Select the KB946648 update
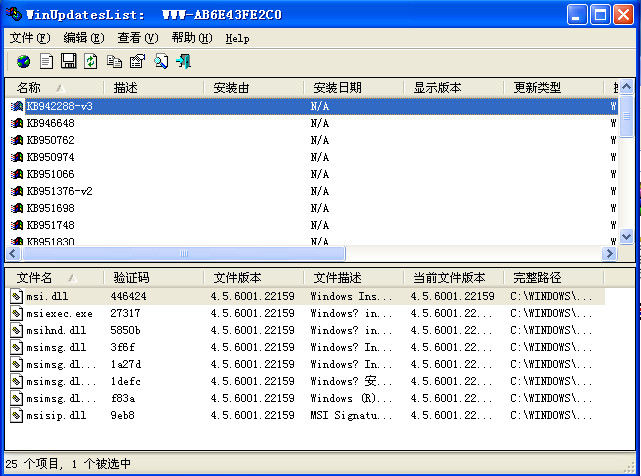Image resolution: width=641 pixels, height=476 pixels. (312, 123)
